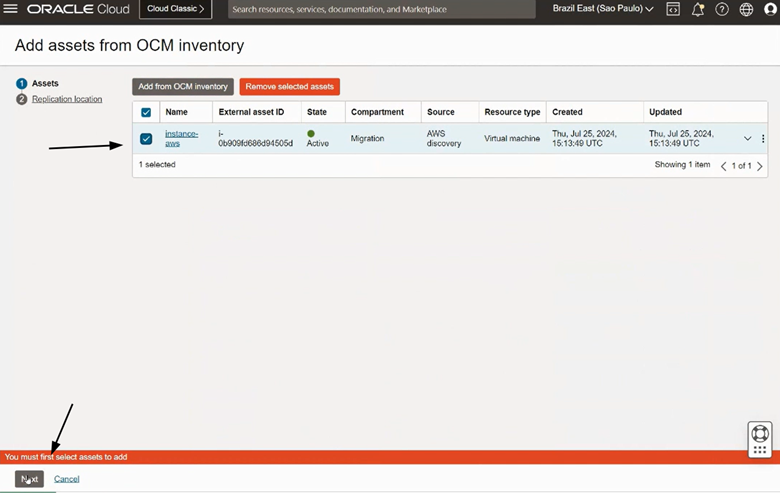Click the Oracle Cloud logo
Viewport: 780px width, 493px height.
coord(78,9)
